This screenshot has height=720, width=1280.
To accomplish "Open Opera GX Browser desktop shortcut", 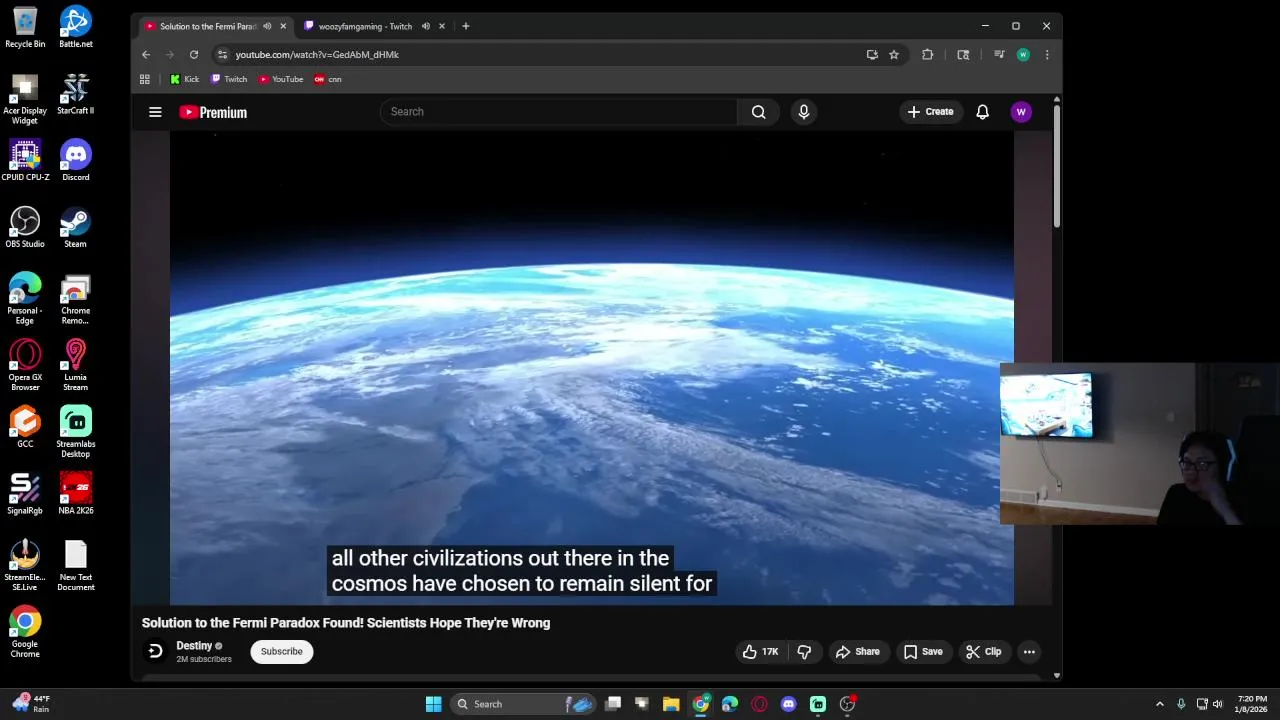I will pos(25,365).
